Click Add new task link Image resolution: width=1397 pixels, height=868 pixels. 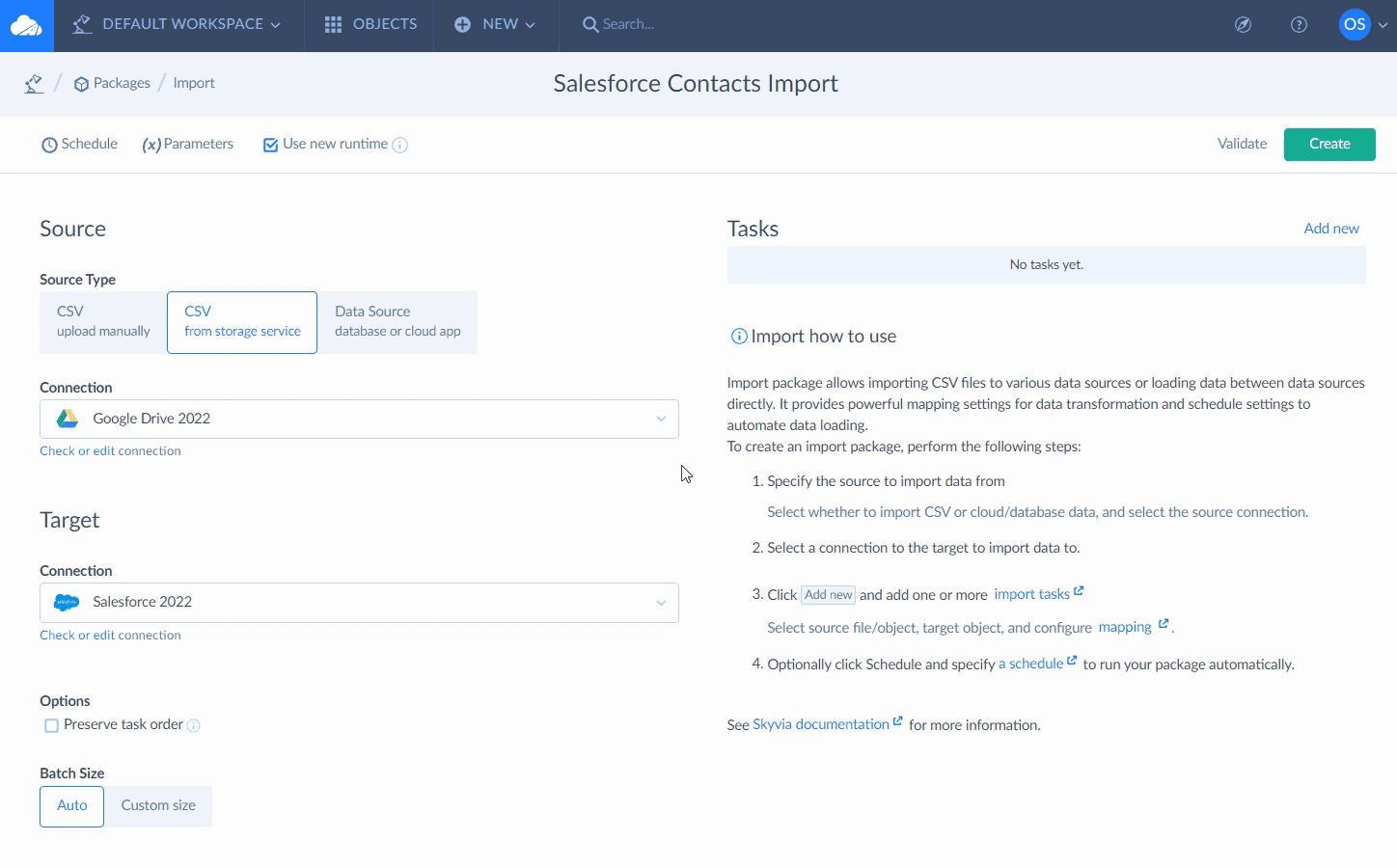pyautogui.click(x=1331, y=229)
